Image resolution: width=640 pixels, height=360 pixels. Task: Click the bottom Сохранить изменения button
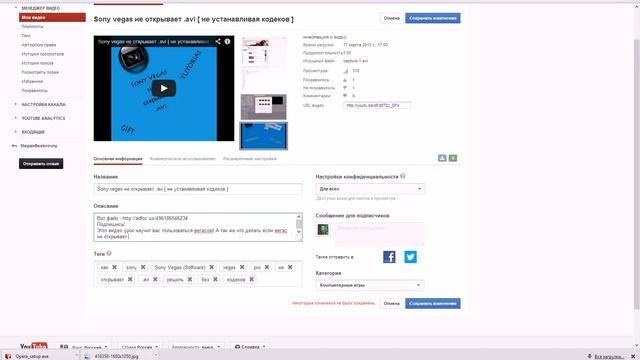point(433,303)
